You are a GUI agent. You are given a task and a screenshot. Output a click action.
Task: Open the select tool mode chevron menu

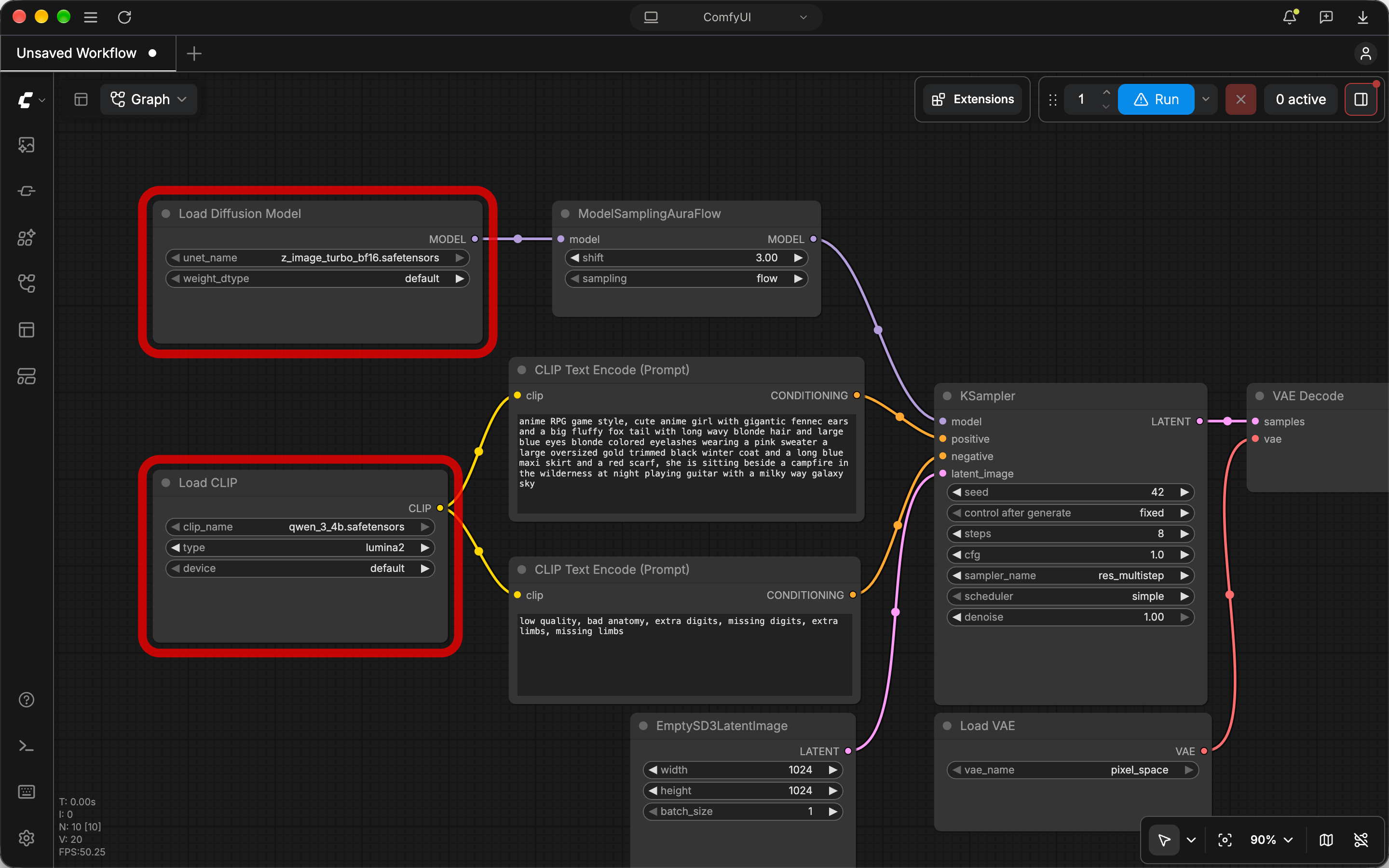tap(1192, 840)
